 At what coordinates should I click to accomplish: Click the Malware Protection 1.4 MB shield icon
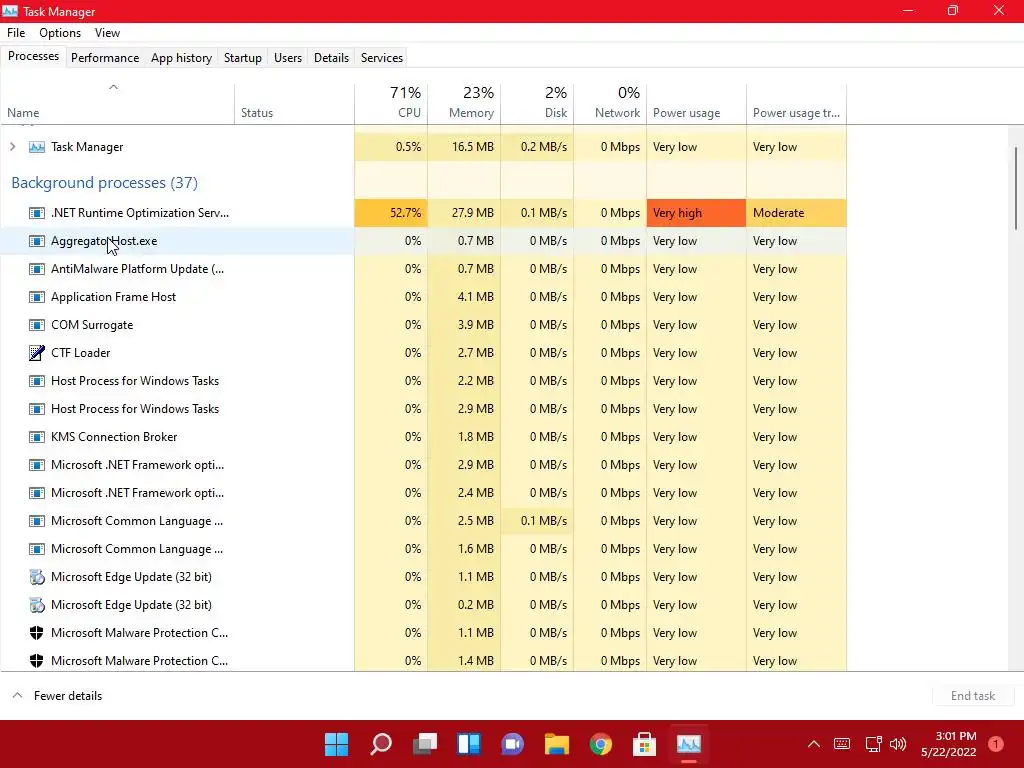[37, 661]
